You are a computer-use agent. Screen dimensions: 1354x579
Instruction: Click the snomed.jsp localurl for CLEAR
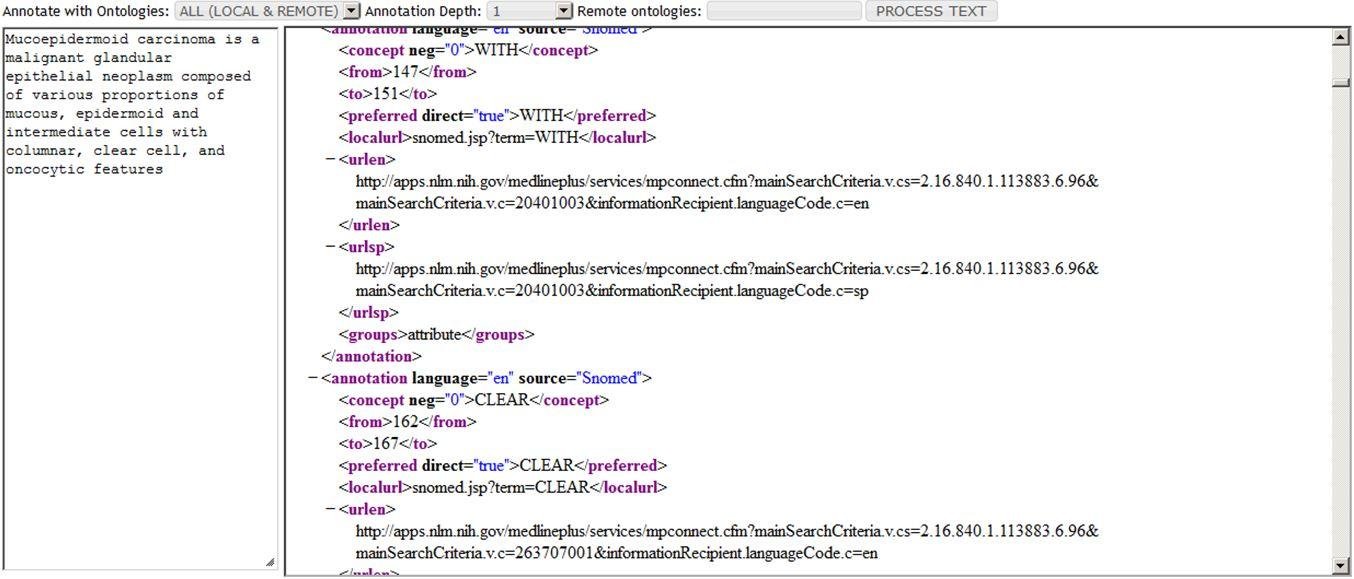(499, 487)
